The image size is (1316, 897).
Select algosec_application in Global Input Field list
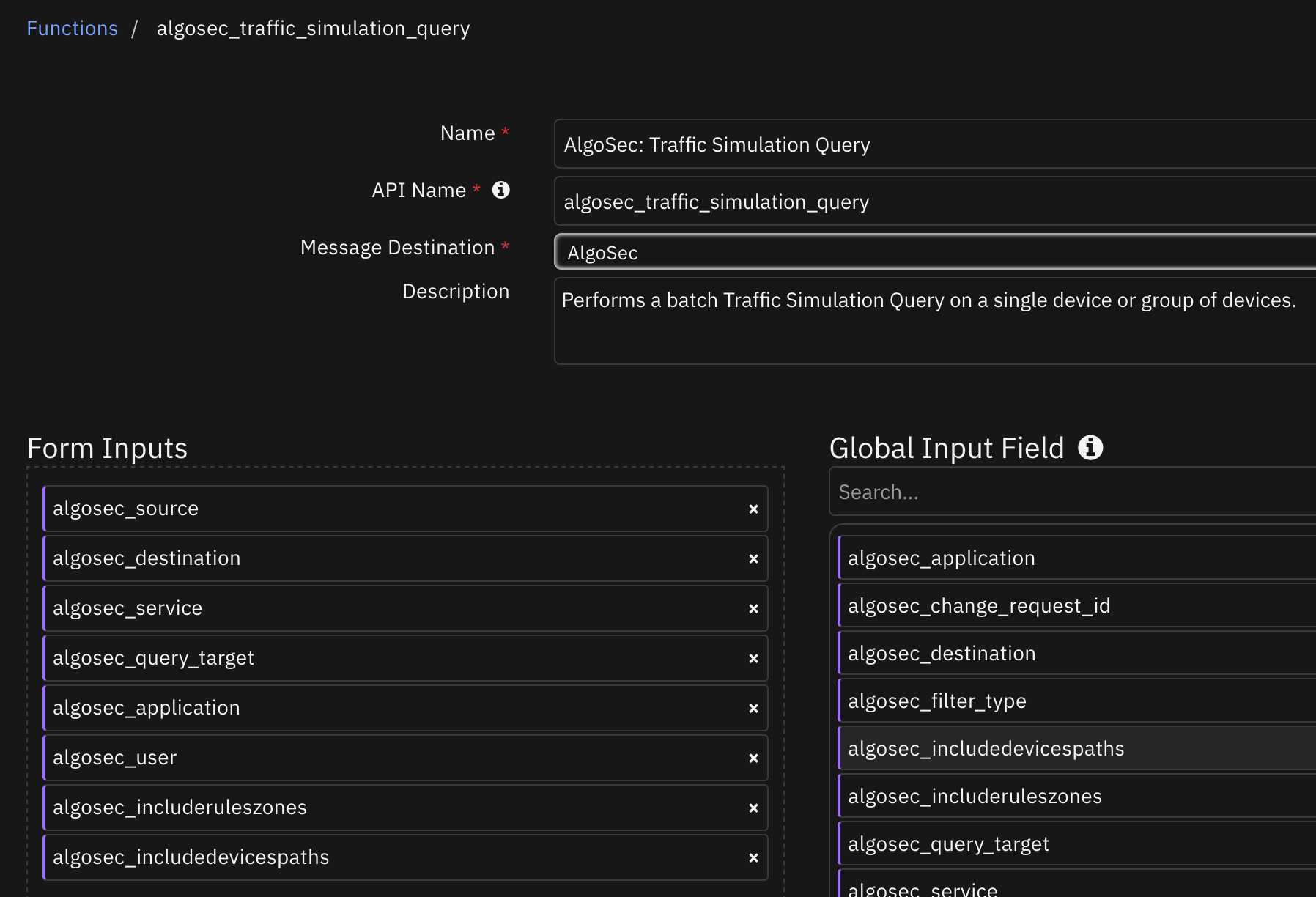(x=1077, y=558)
